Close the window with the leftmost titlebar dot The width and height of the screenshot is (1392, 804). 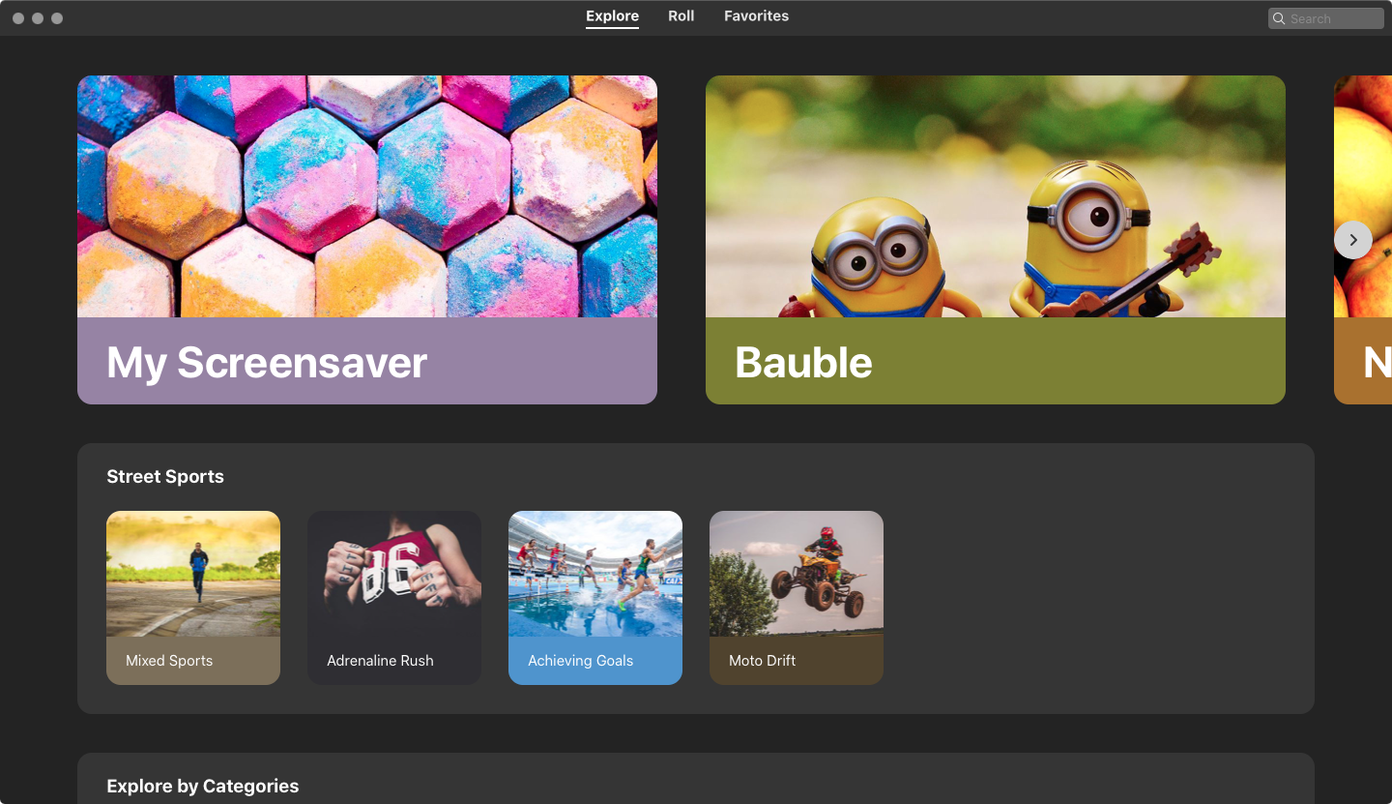(x=18, y=18)
